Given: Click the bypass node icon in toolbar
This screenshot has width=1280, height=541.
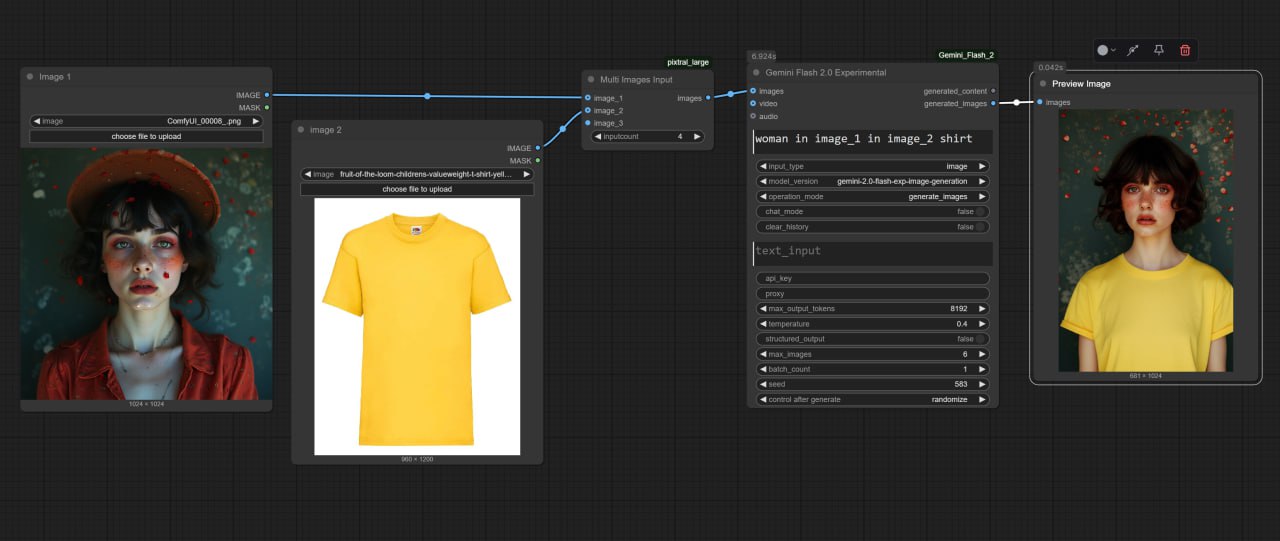Looking at the screenshot, I should [1133, 50].
